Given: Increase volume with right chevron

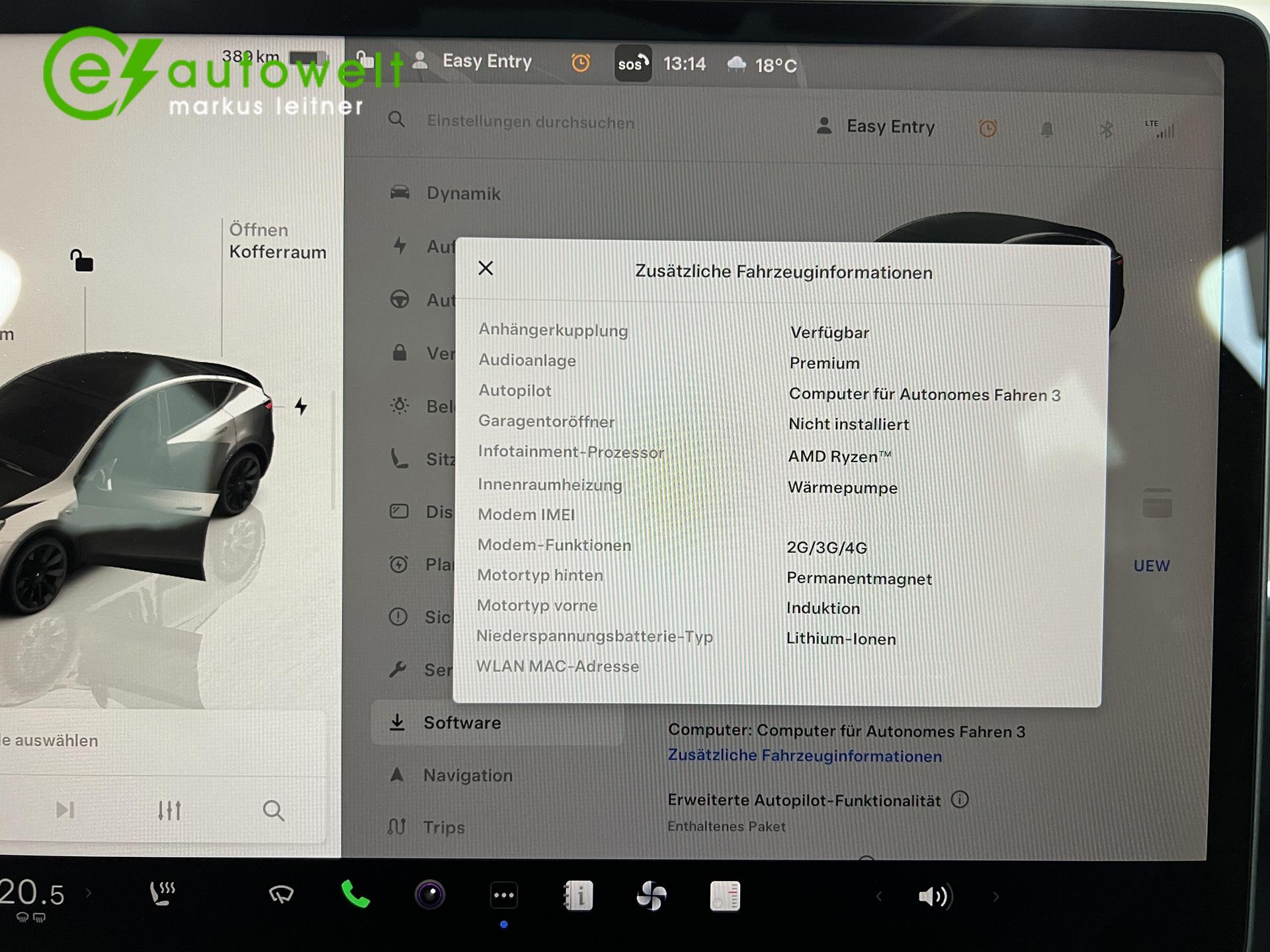Looking at the screenshot, I should point(996,897).
